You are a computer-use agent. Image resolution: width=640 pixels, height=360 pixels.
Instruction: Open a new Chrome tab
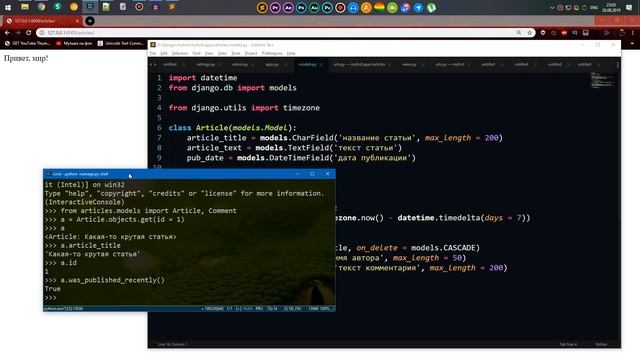90,20
